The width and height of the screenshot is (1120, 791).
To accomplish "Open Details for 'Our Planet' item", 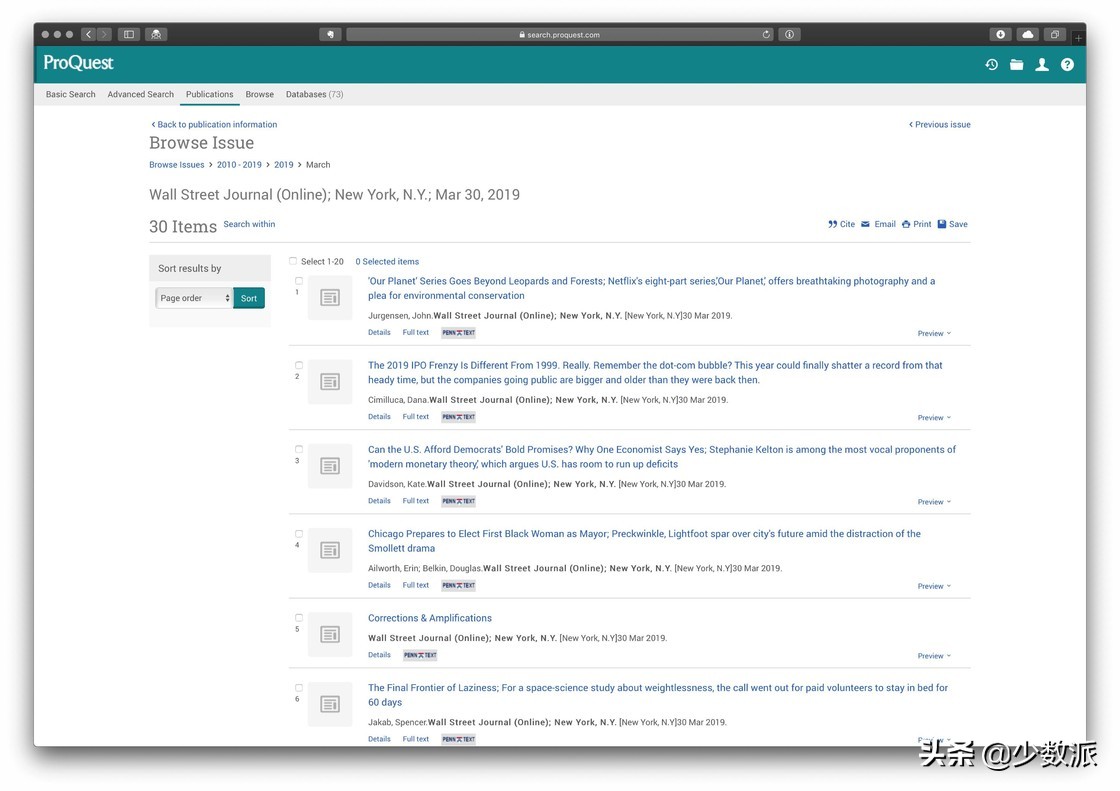I will 379,333.
